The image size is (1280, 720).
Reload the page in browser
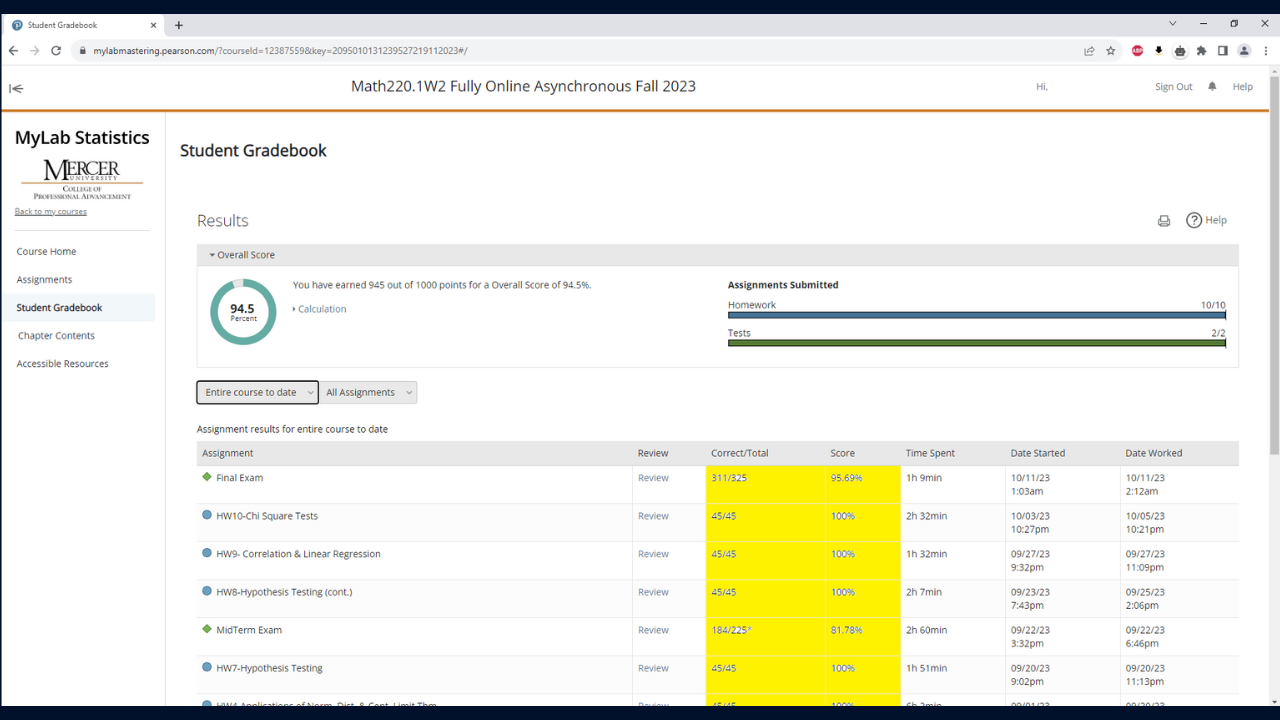[x=56, y=51]
